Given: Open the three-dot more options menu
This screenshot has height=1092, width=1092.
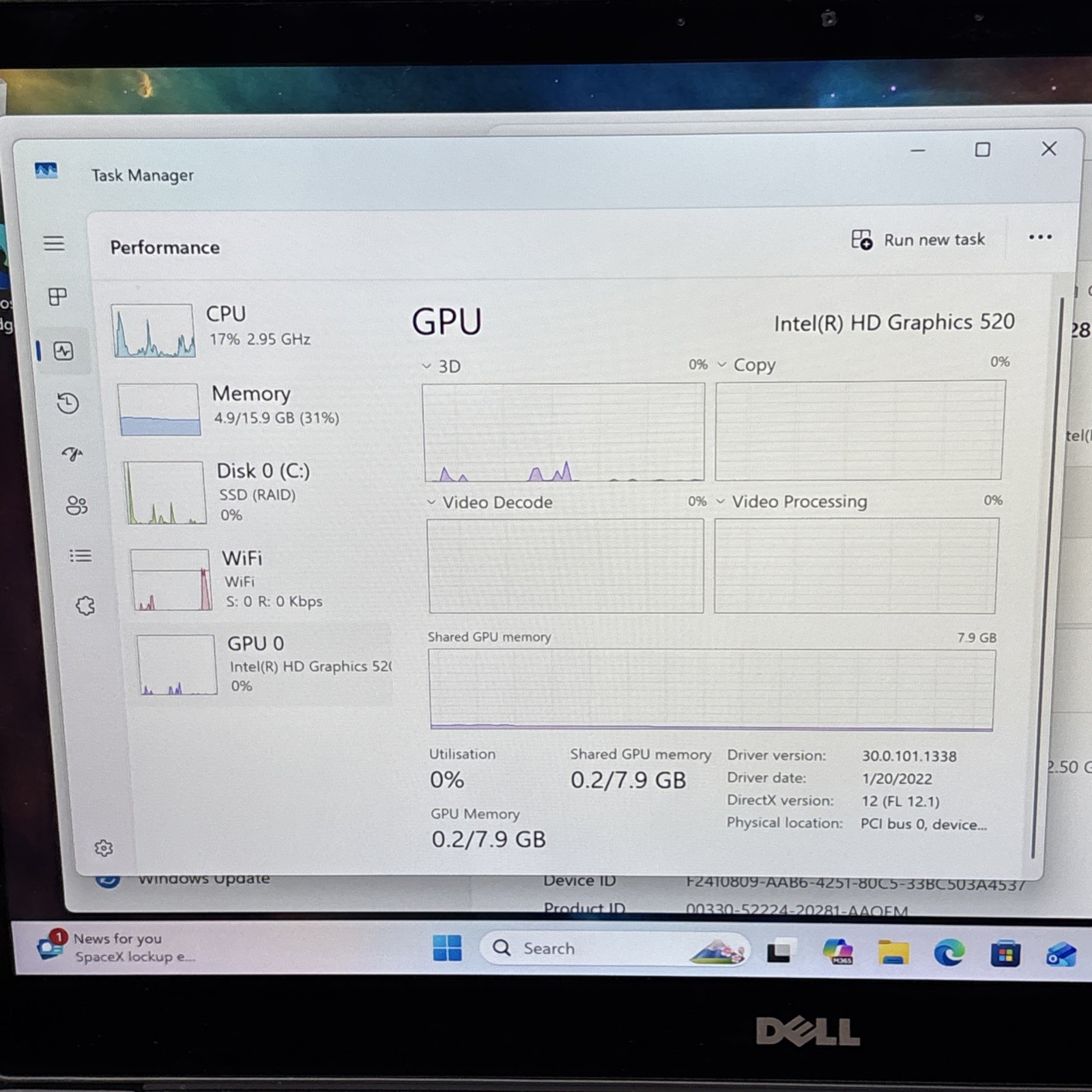Looking at the screenshot, I should (1040, 237).
